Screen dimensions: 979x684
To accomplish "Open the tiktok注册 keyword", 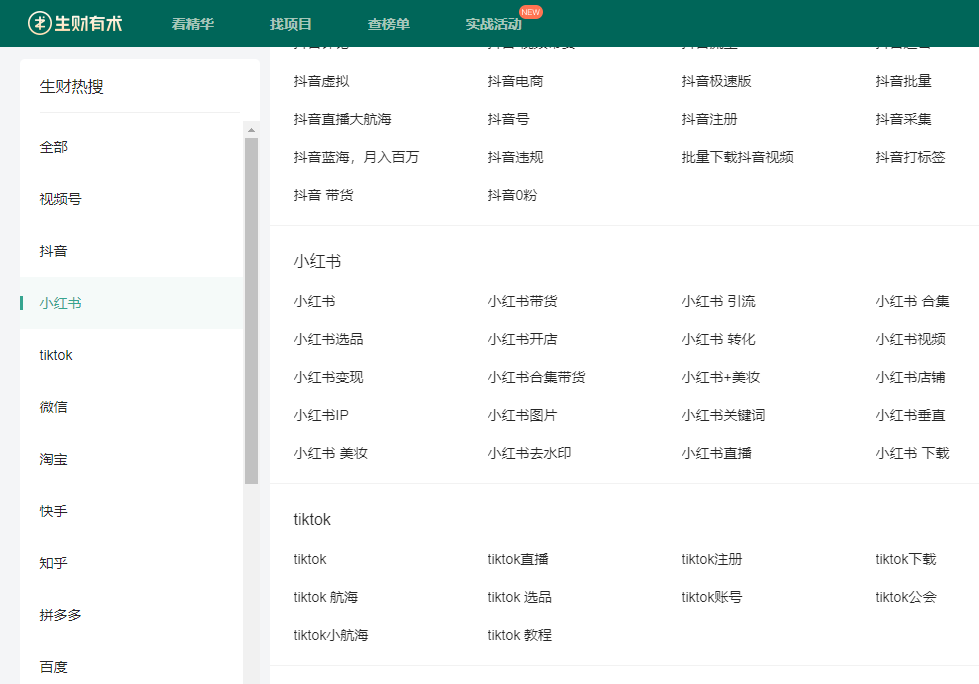I will coord(712,560).
